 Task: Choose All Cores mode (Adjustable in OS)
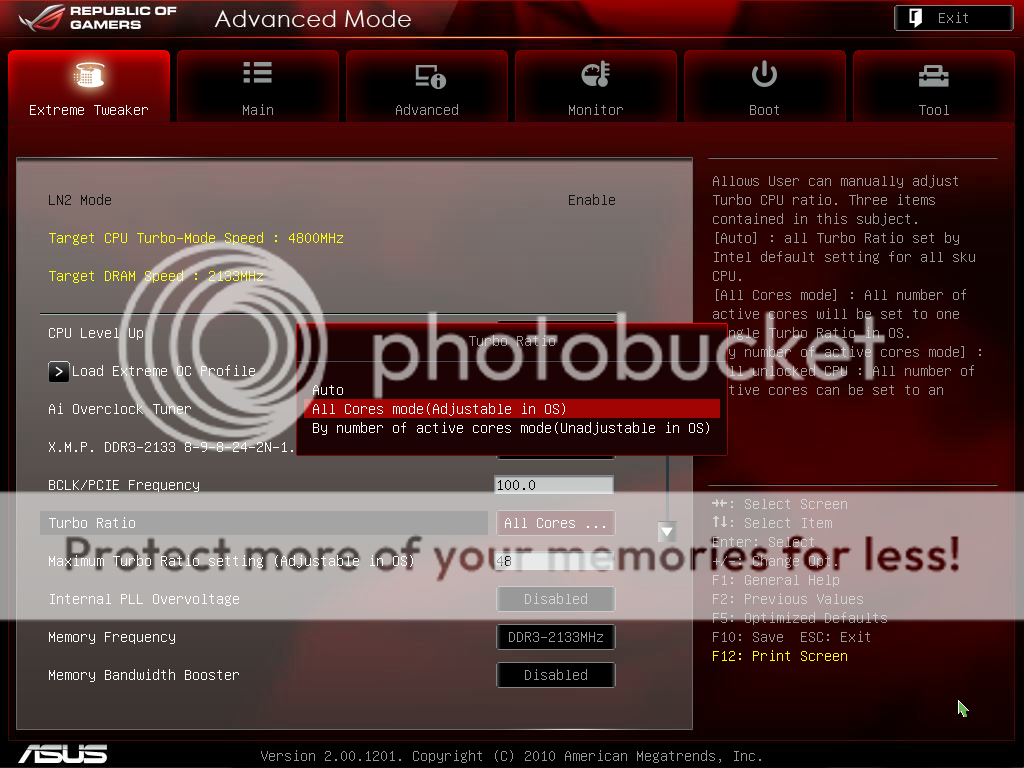(512, 409)
